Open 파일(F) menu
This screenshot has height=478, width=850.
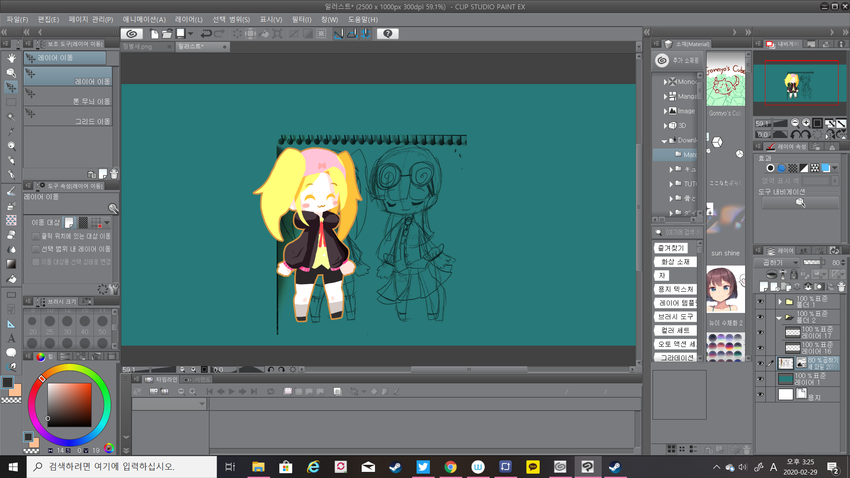pos(17,19)
